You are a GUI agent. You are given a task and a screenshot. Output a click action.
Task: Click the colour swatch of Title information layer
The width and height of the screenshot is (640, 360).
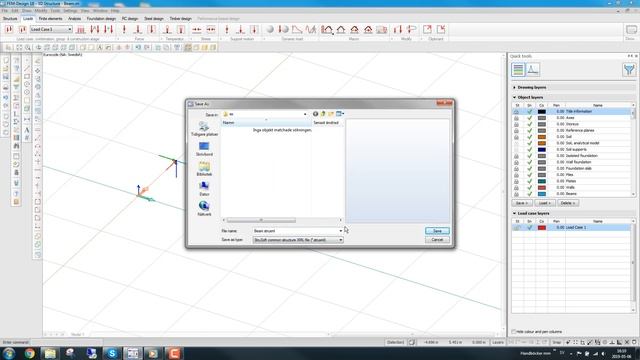(542, 111)
